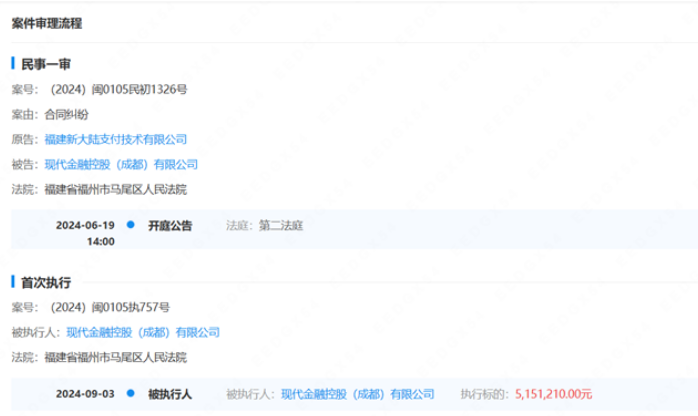Click the blue dot beside bold 被执行人
Viewport: 698px width, 416px height.
pyautogui.click(x=131, y=393)
